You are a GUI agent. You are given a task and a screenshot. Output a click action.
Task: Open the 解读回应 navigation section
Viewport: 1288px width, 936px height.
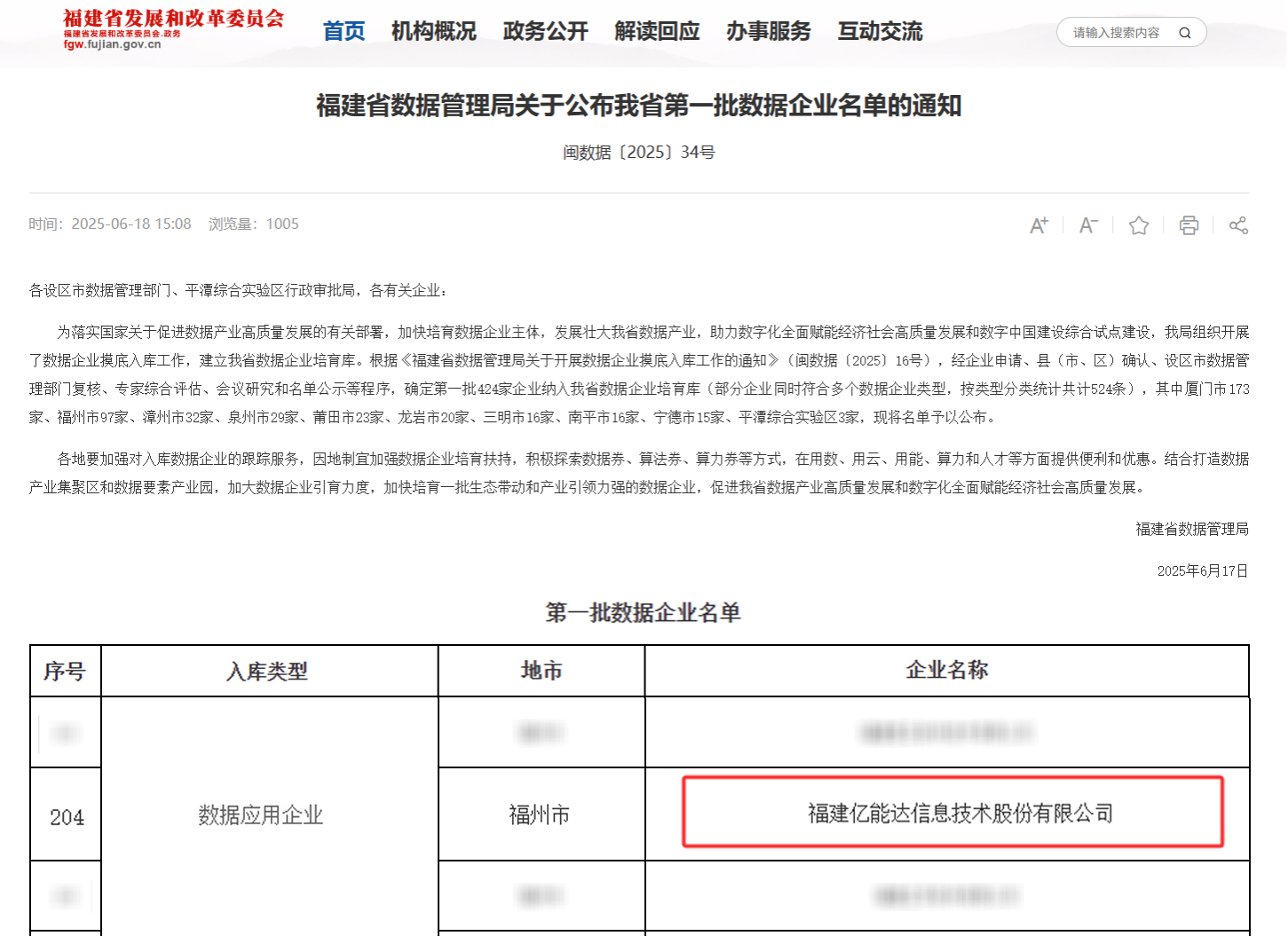pos(657,32)
